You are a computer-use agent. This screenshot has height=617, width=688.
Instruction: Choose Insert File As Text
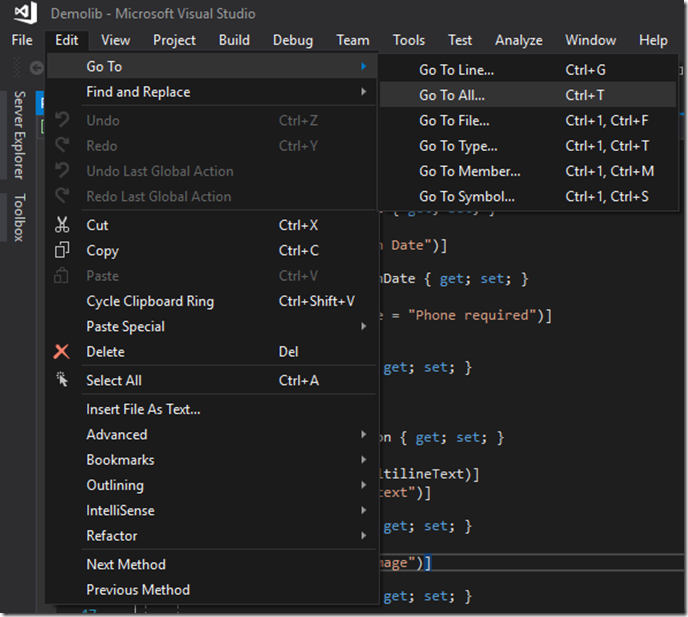(x=212, y=409)
